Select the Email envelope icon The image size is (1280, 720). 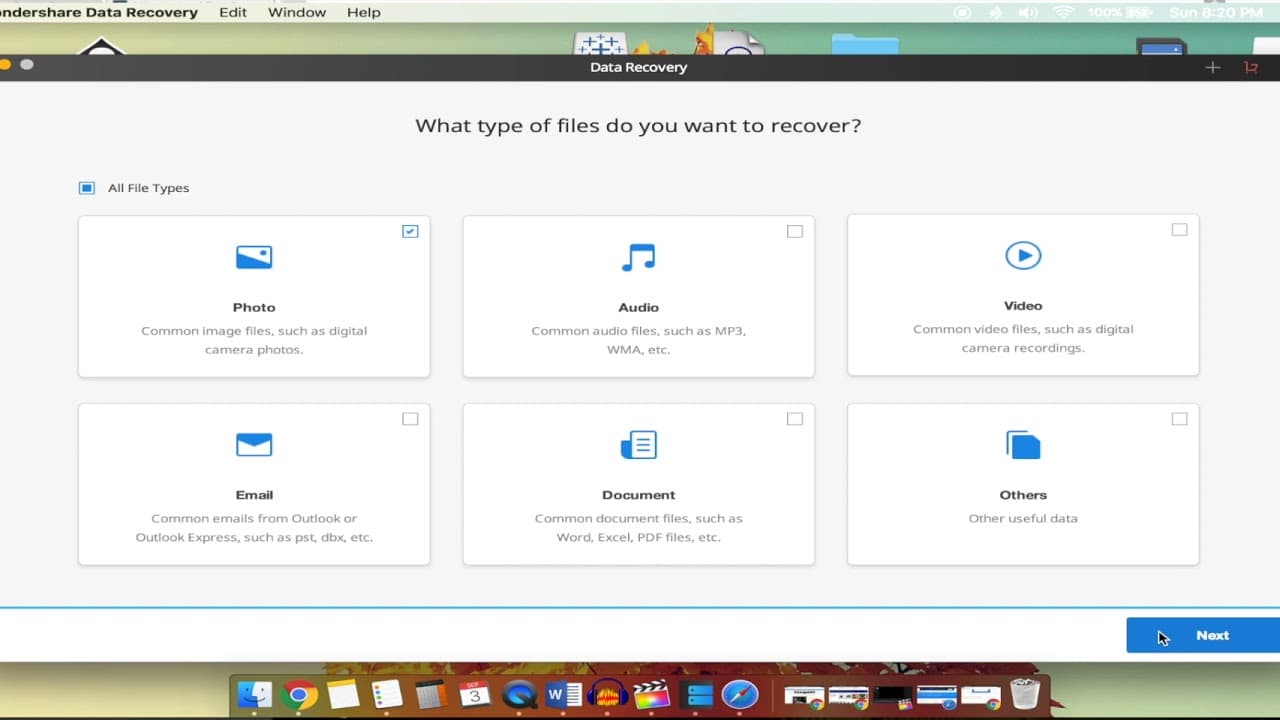pos(254,445)
